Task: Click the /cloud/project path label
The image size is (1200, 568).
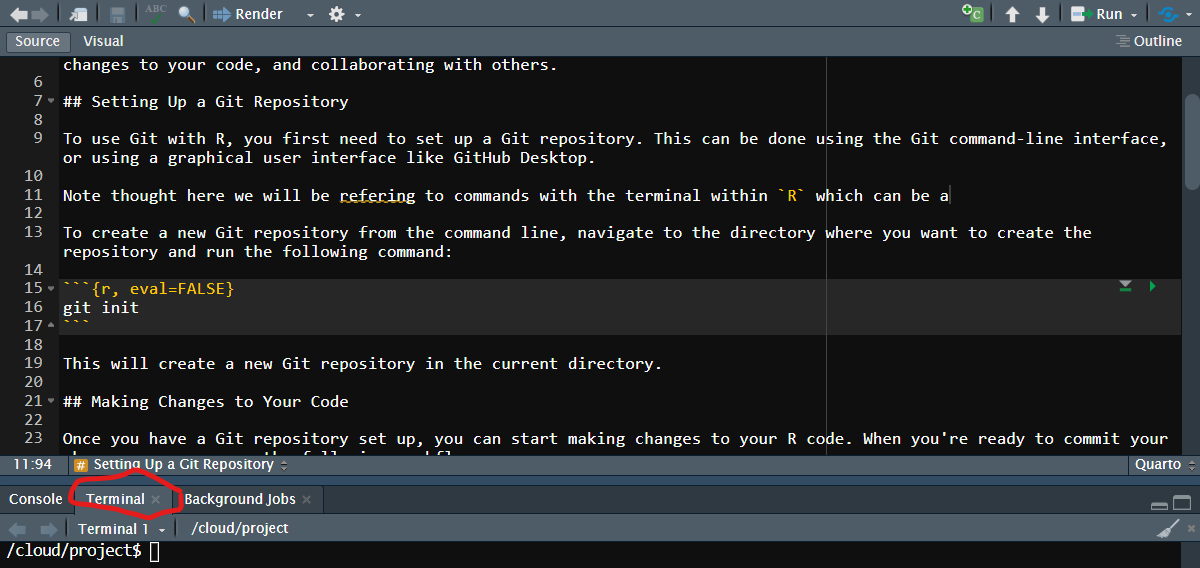Action: coord(240,528)
